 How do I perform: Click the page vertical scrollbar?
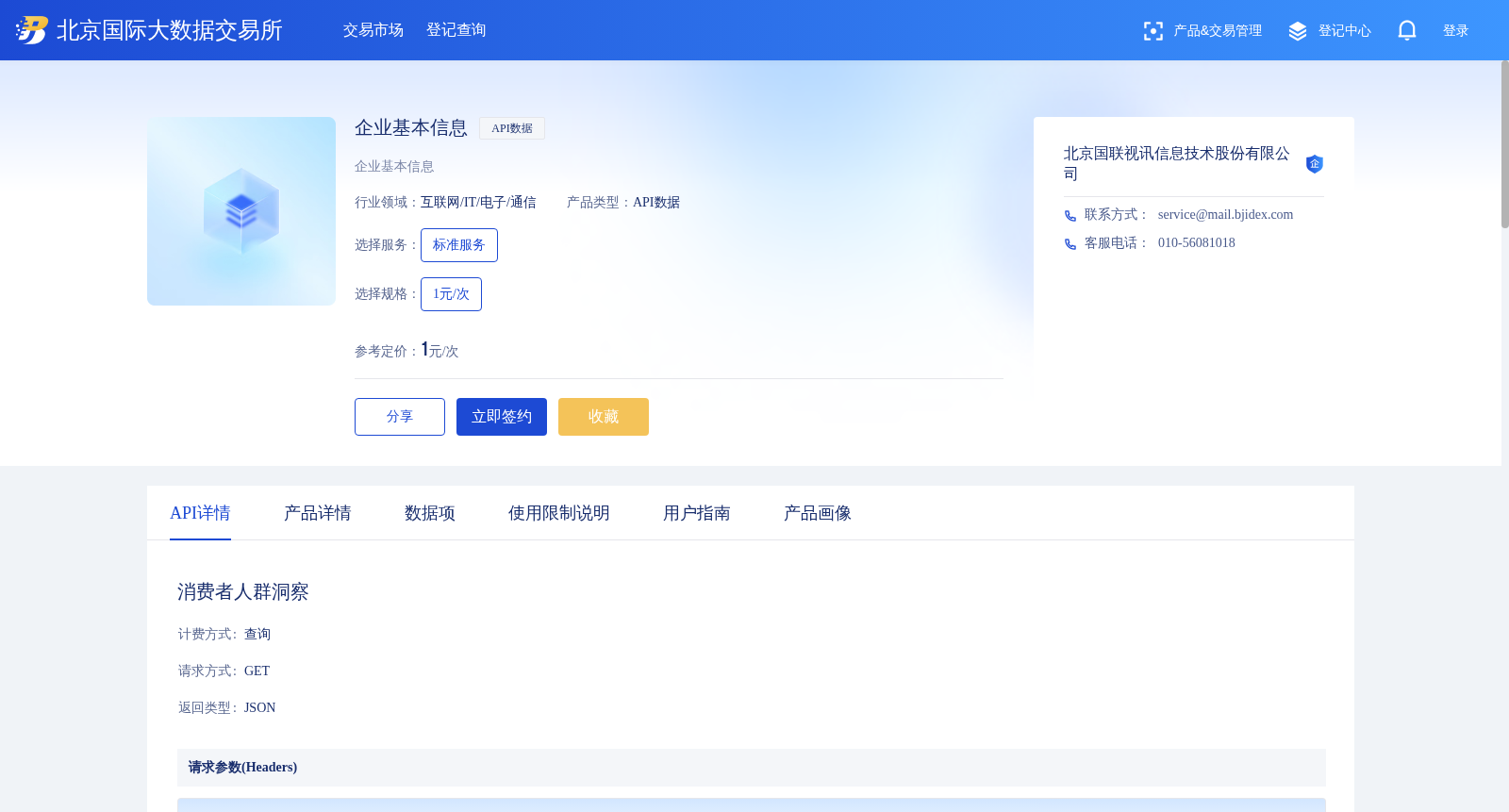pos(1505,144)
